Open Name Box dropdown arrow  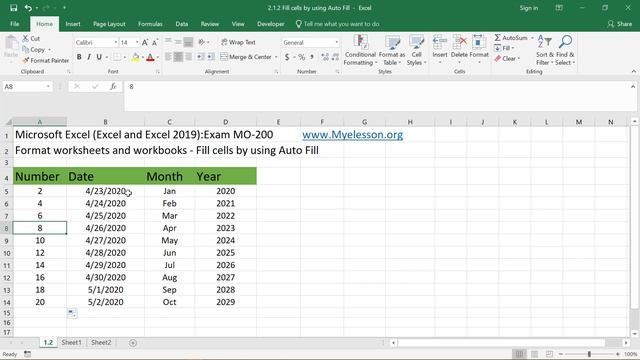(x=48, y=87)
